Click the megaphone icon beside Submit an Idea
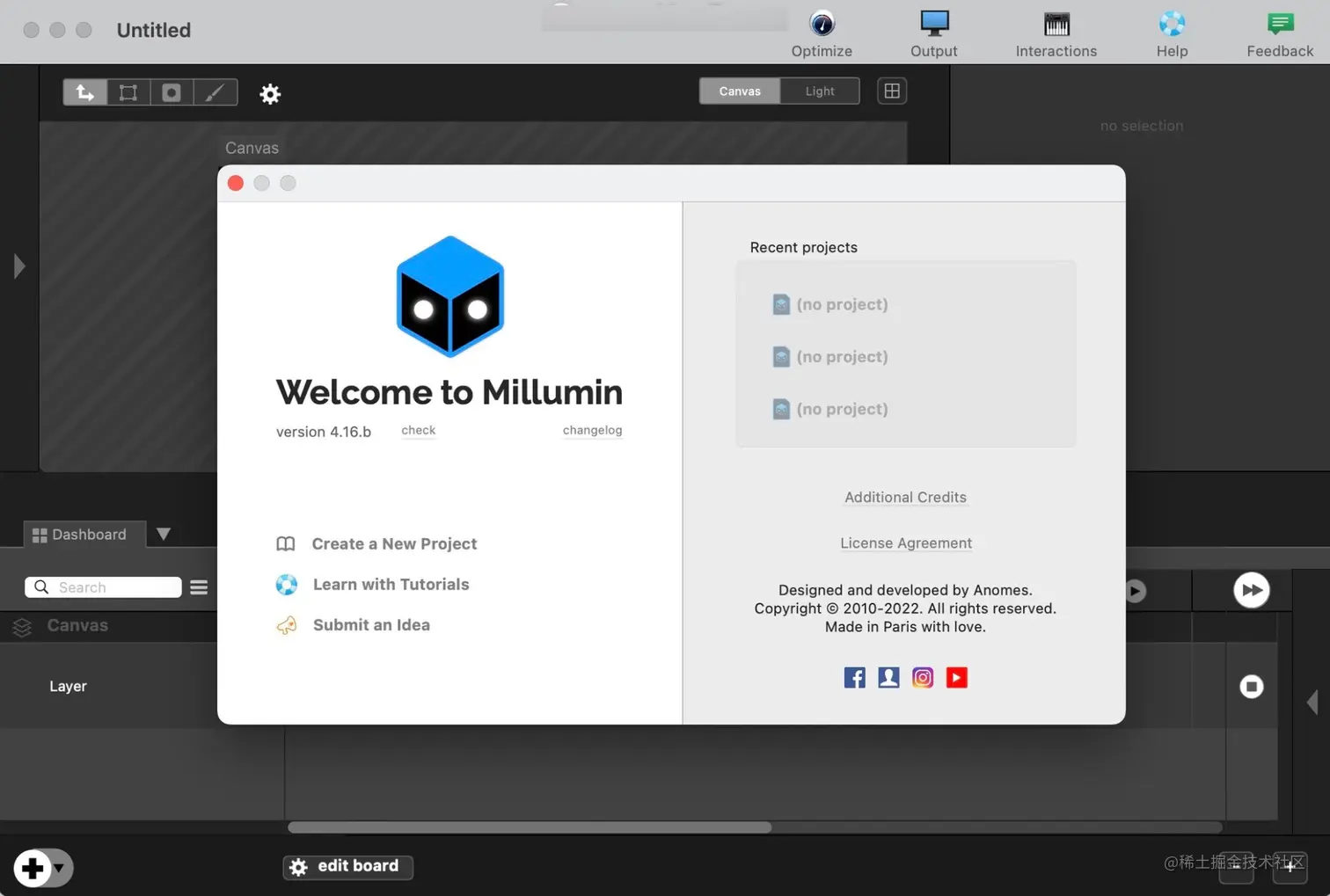1330x896 pixels. [287, 625]
